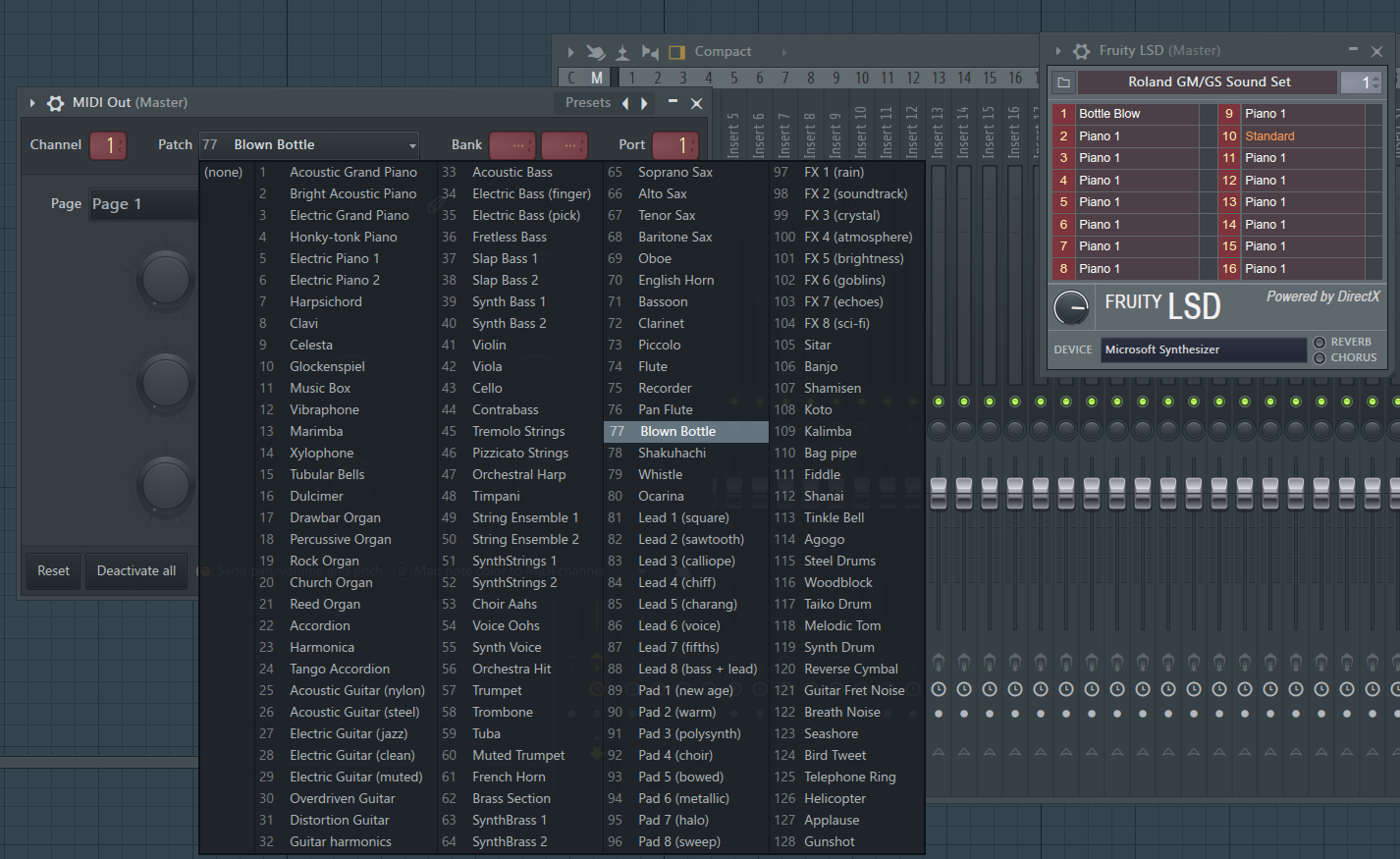This screenshot has width=1400, height=859.
Task: Adjust the top knob on MIDI Out Page 1
Action: tap(166, 280)
